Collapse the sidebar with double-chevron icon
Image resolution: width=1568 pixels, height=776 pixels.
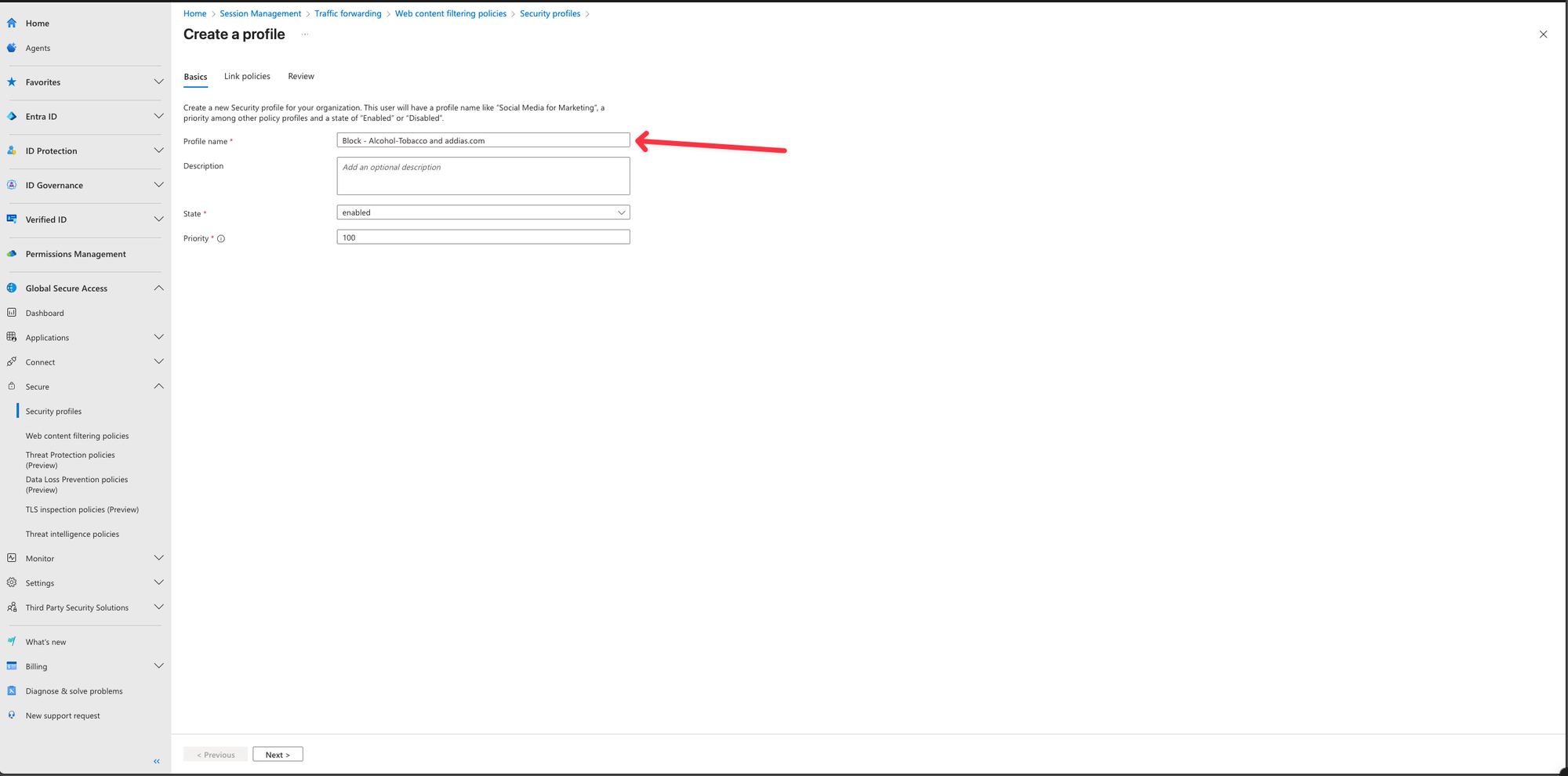click(x=157, y=761)
